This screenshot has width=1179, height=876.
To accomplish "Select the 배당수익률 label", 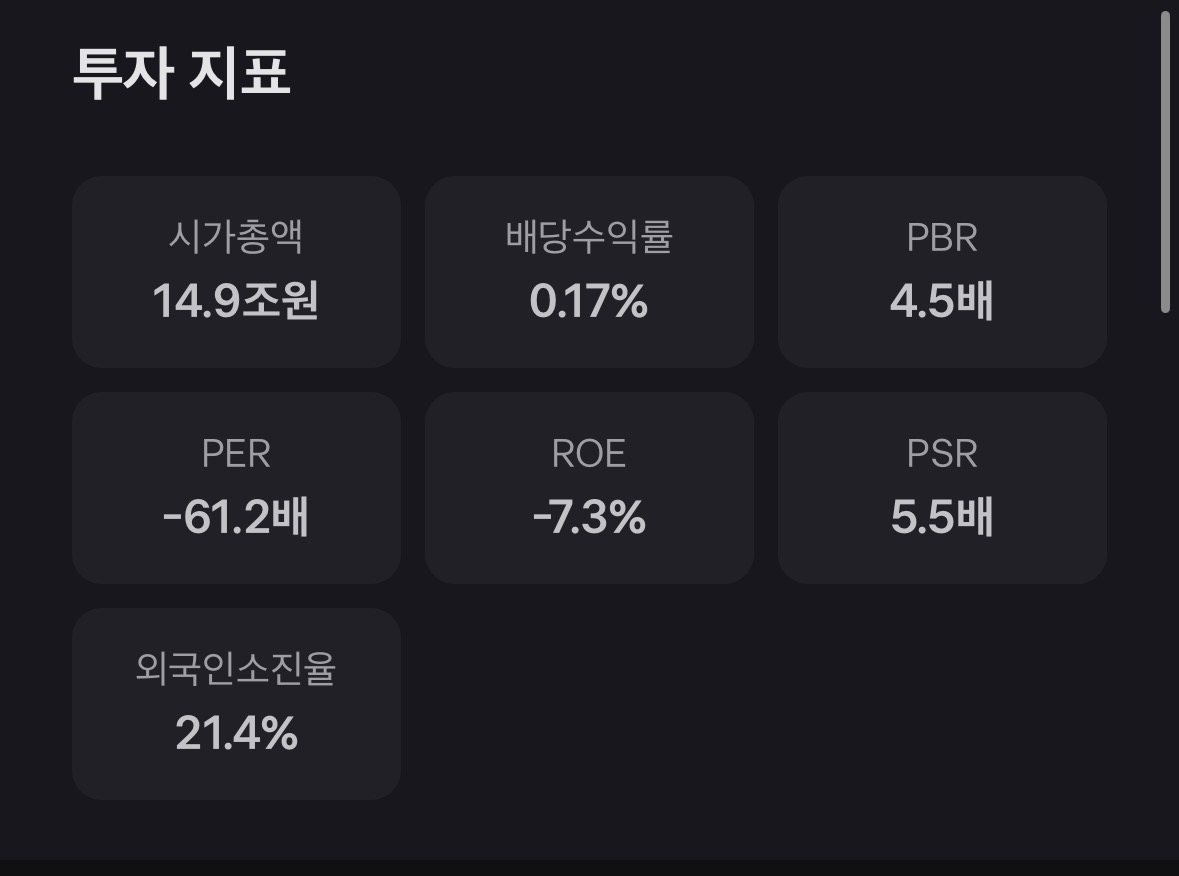I will point(589,237).
